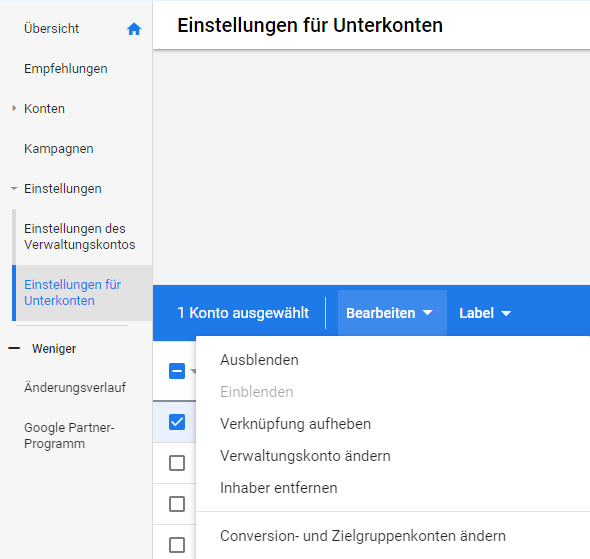Choose Inhaber entfernen menu option
590x559 pixels.
(278, 488)
